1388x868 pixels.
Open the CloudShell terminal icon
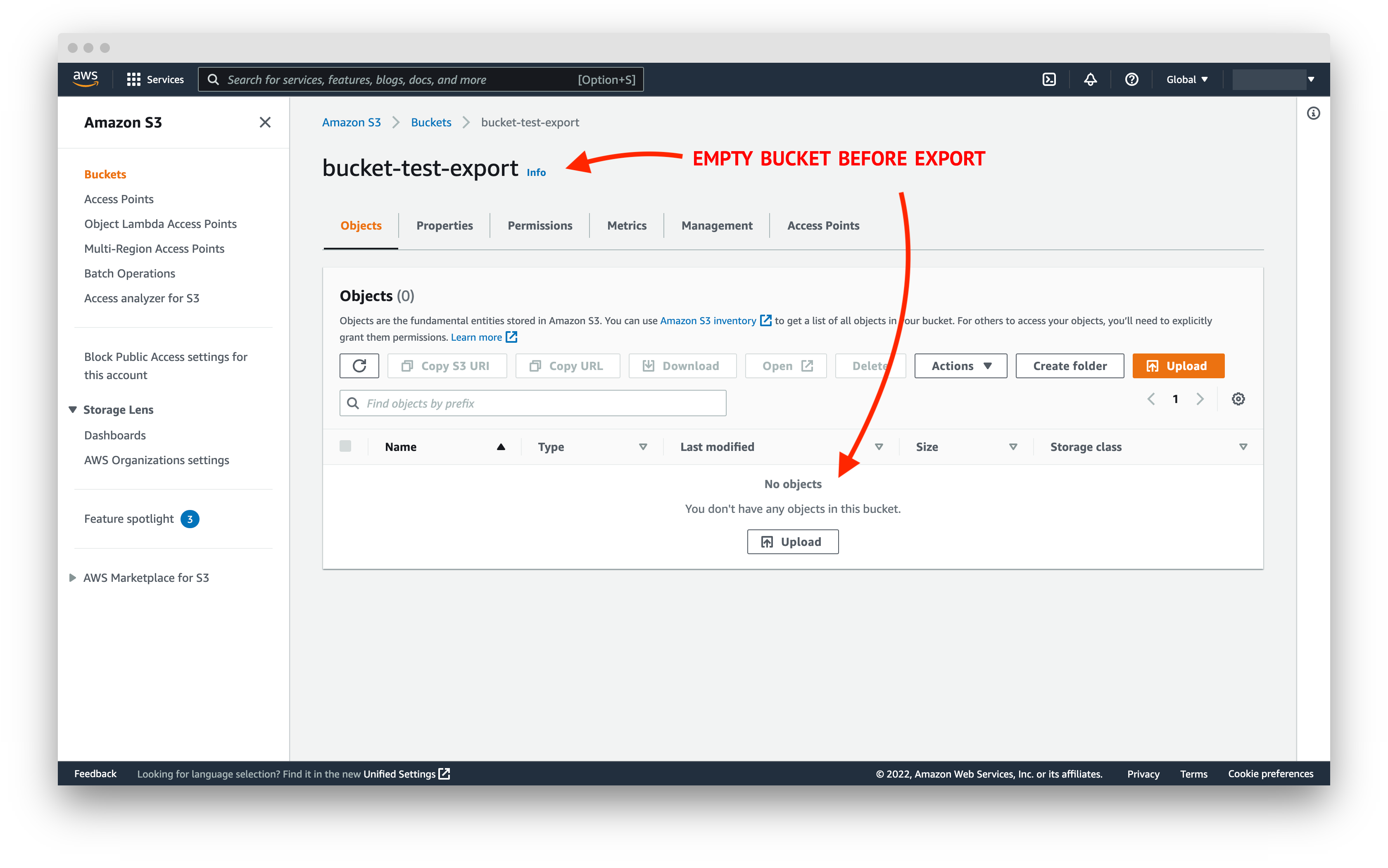click(1048, 79)
